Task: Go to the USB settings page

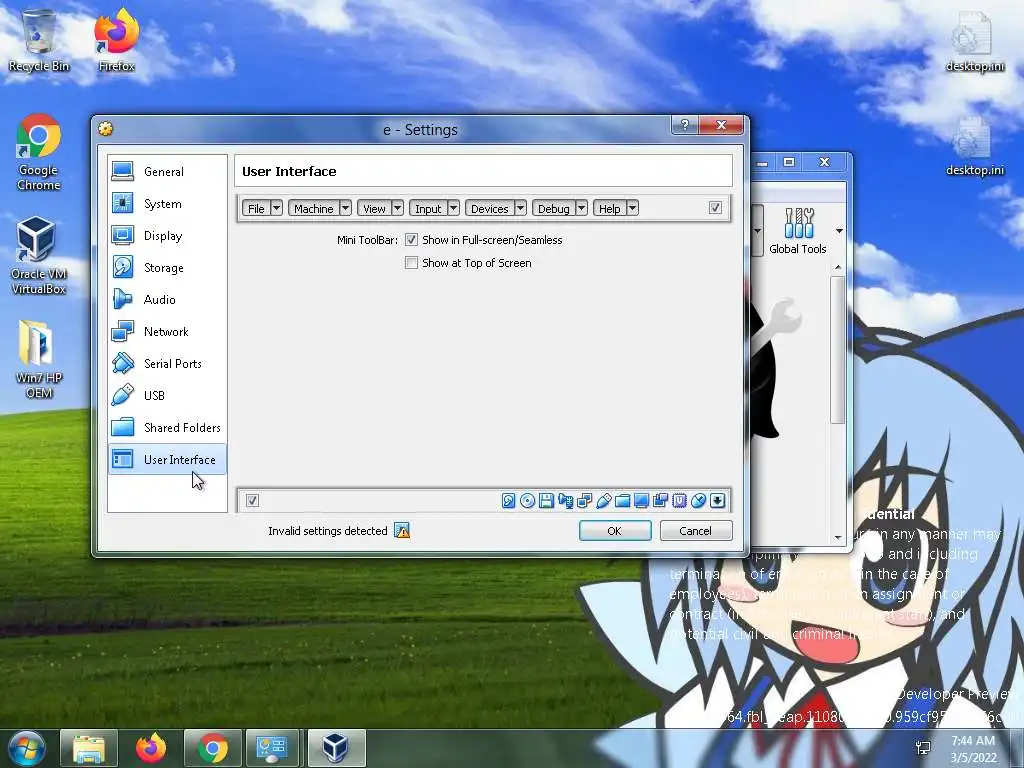Action: (167, 396)
